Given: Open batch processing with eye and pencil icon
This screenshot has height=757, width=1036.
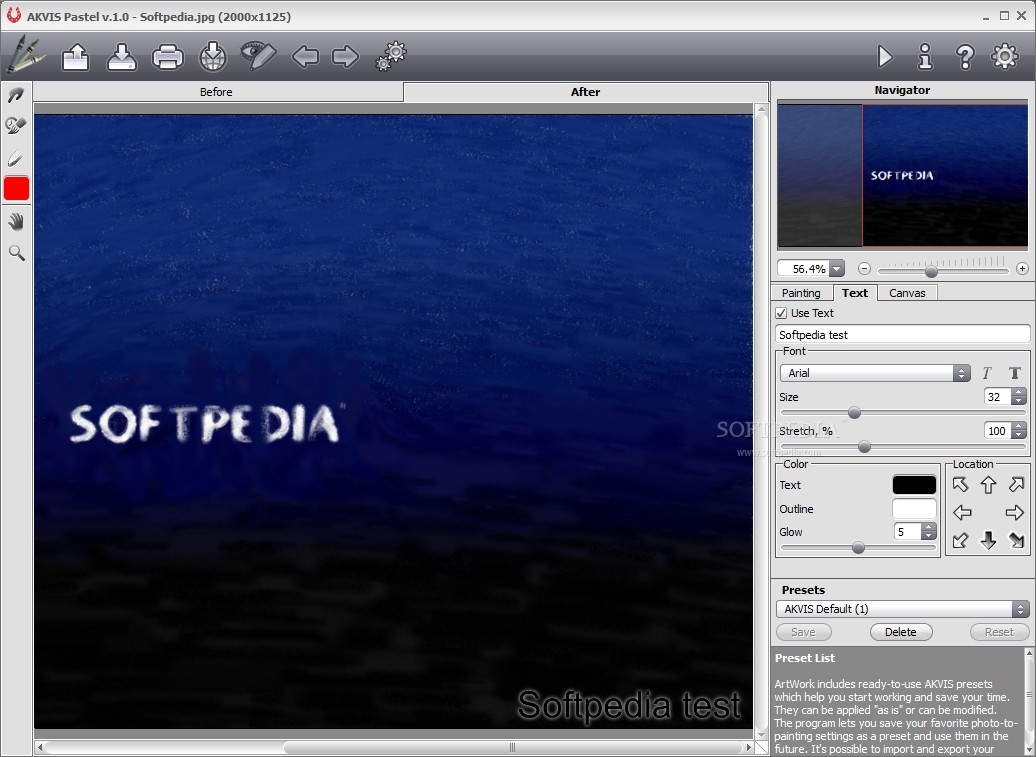Looking at the screenshot, I should (258, 55).
